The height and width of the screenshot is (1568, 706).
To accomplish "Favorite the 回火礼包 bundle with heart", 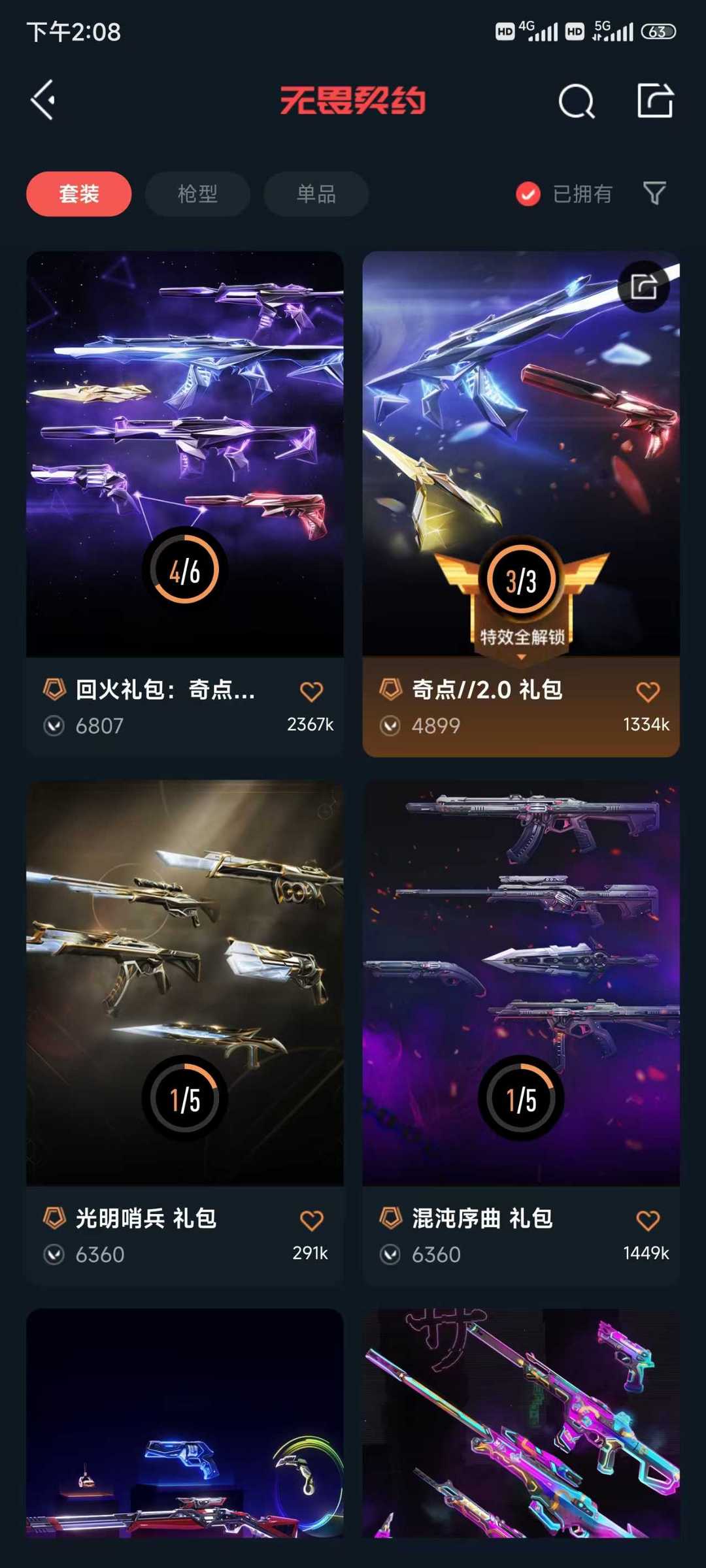I will 311,691.
